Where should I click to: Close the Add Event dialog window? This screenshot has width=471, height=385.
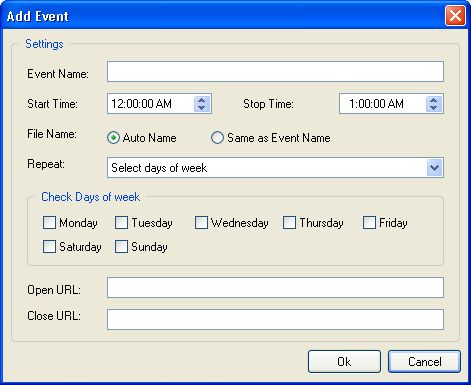(x=455, y=16)
